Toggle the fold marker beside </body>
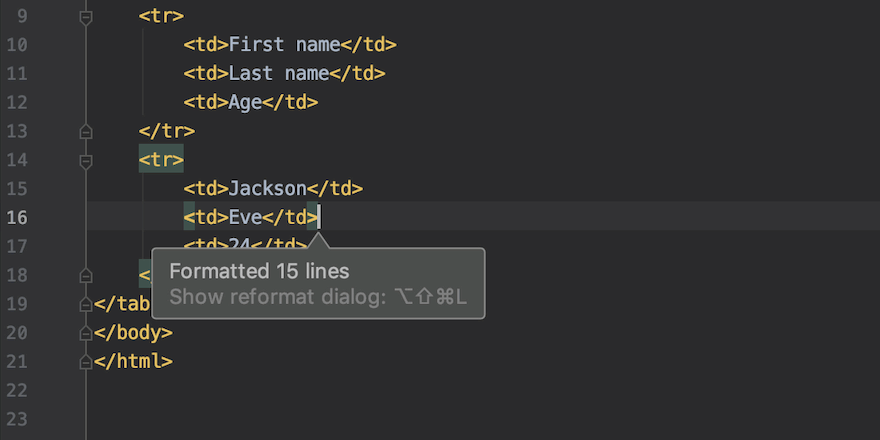 86,333
